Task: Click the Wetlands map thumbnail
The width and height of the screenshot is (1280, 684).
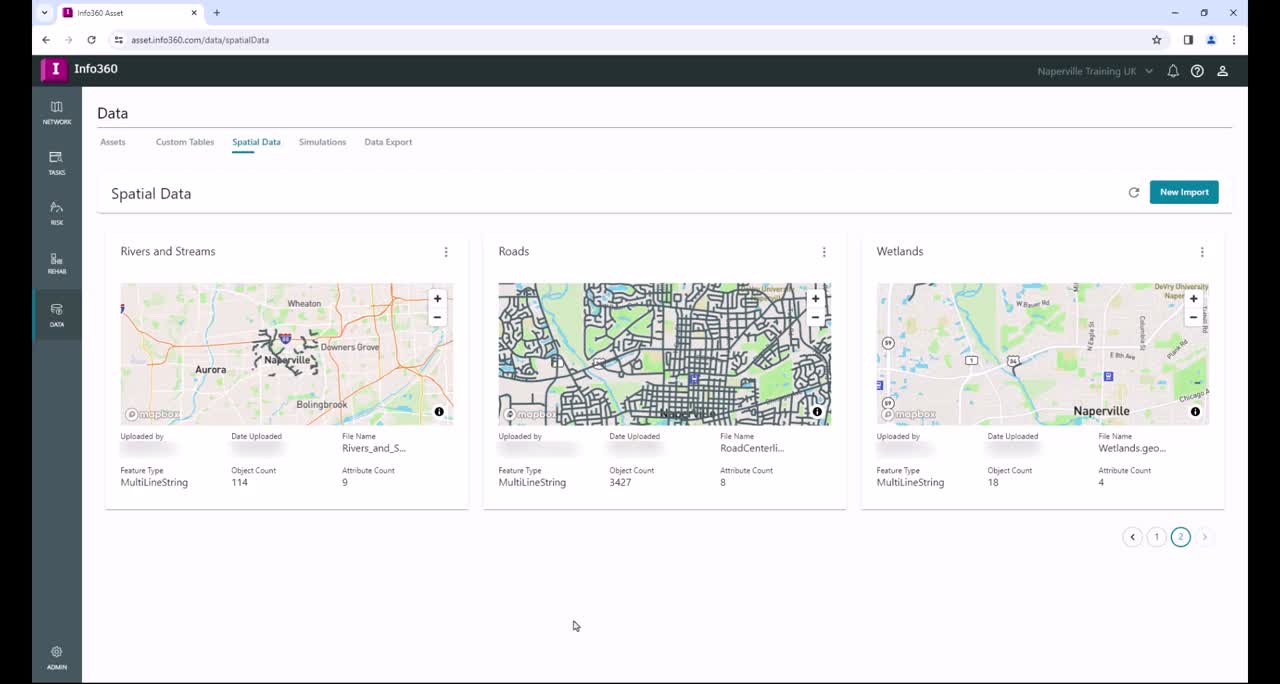Action: 1042,354
